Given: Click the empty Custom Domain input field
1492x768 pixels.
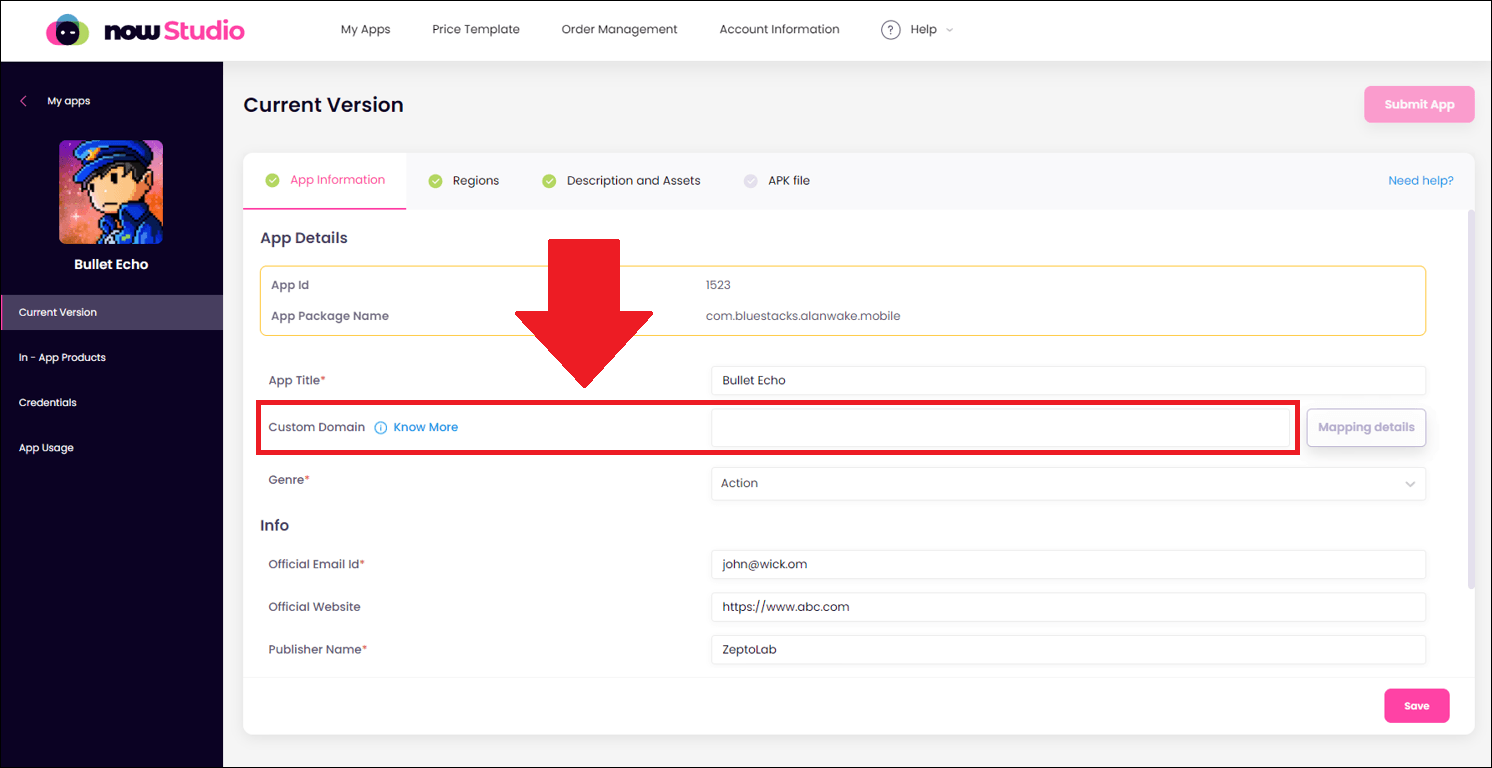Looking at the screenshot, I should [1001, 427].
